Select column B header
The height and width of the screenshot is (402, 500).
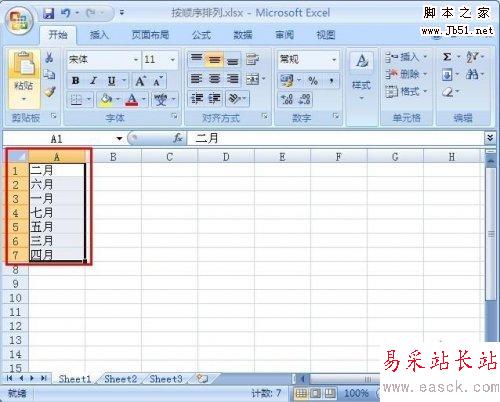113,157
